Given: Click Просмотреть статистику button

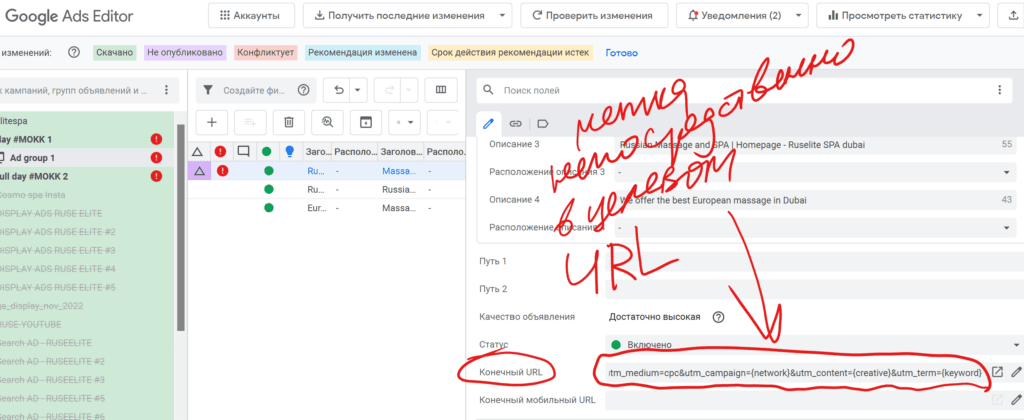Looking at the screenshot, I should [x=895, y=15].
